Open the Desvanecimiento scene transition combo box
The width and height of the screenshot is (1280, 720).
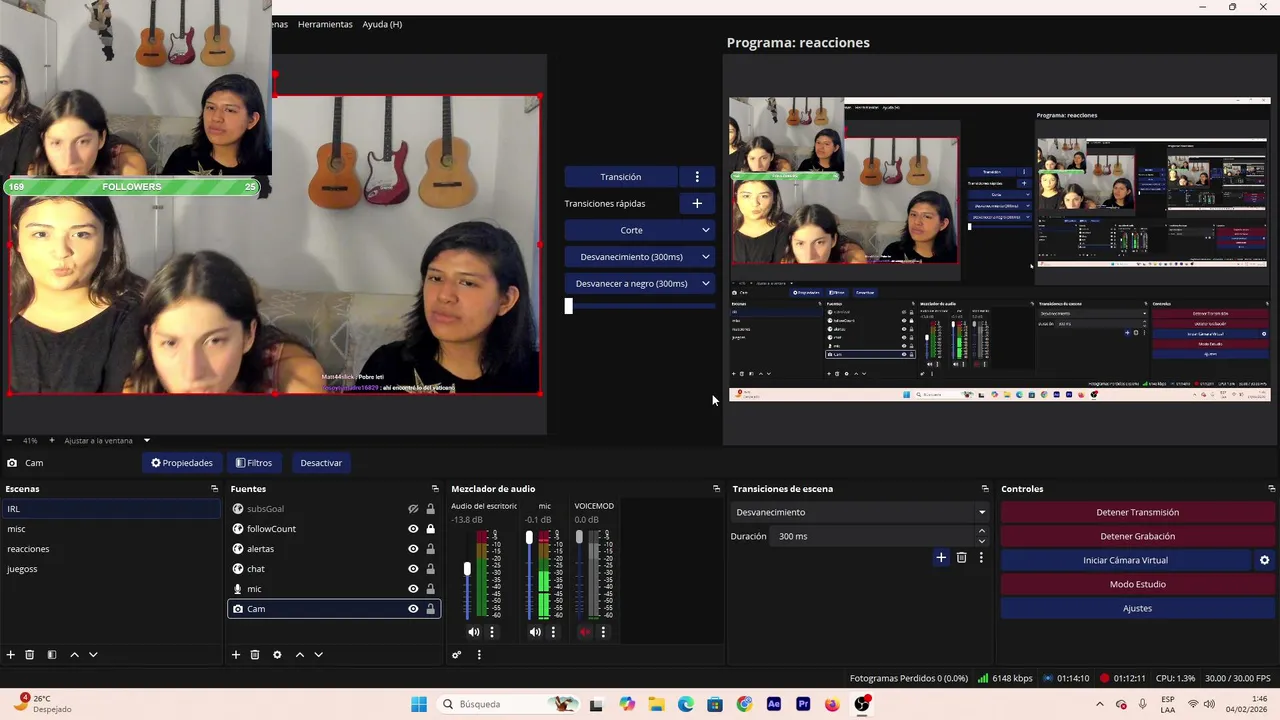coord(860,512)
